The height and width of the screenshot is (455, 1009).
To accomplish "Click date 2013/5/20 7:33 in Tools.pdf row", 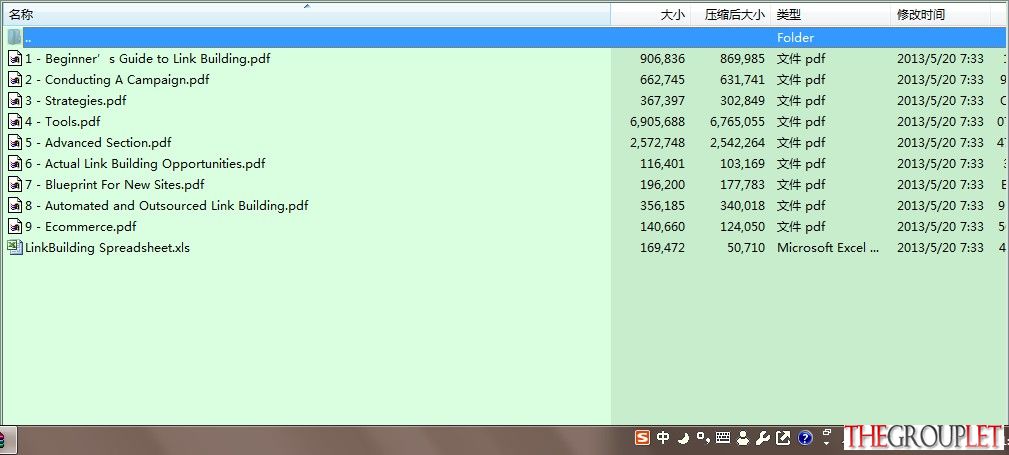I will click(940, 122).
